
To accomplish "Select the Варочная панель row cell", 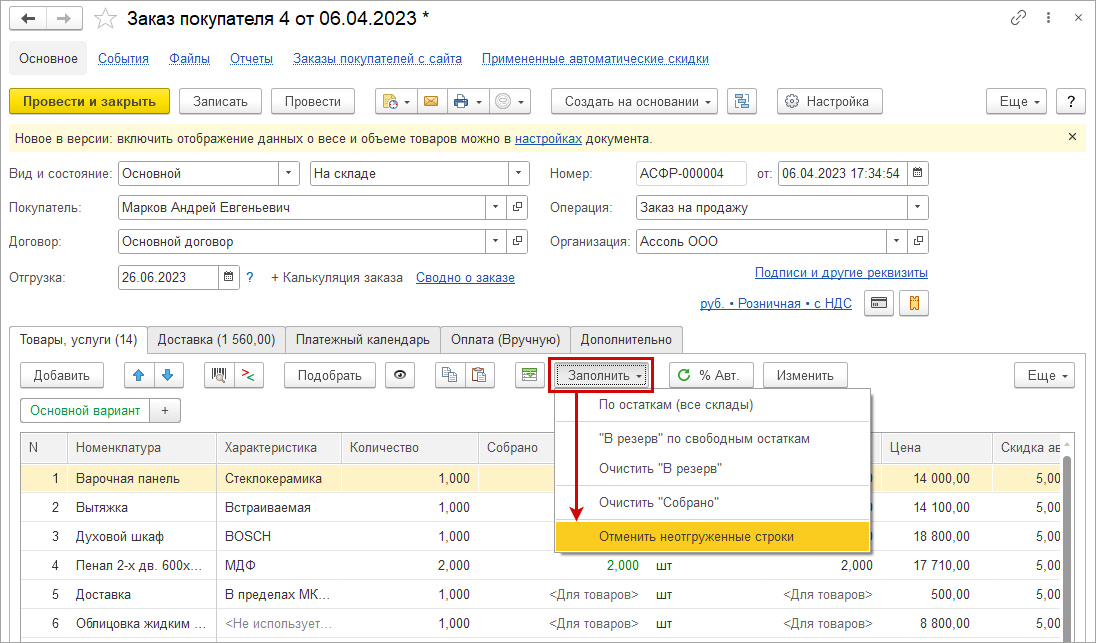I will point(142,479).
